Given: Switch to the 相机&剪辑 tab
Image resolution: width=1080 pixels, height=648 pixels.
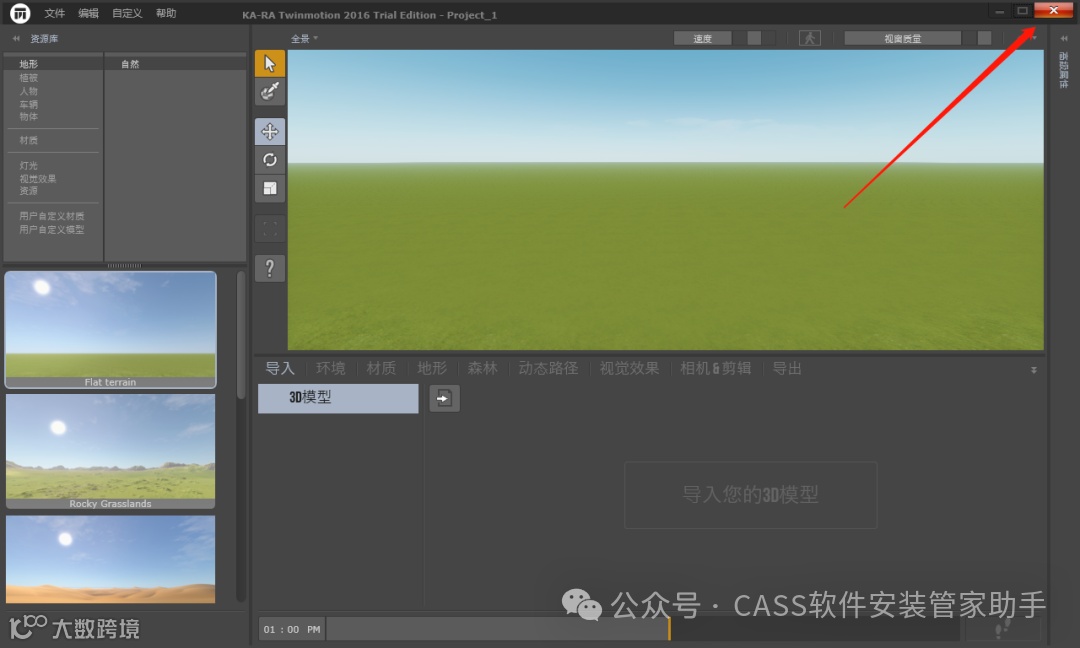Looking at the screenshot, I should (x=716, y=368).
